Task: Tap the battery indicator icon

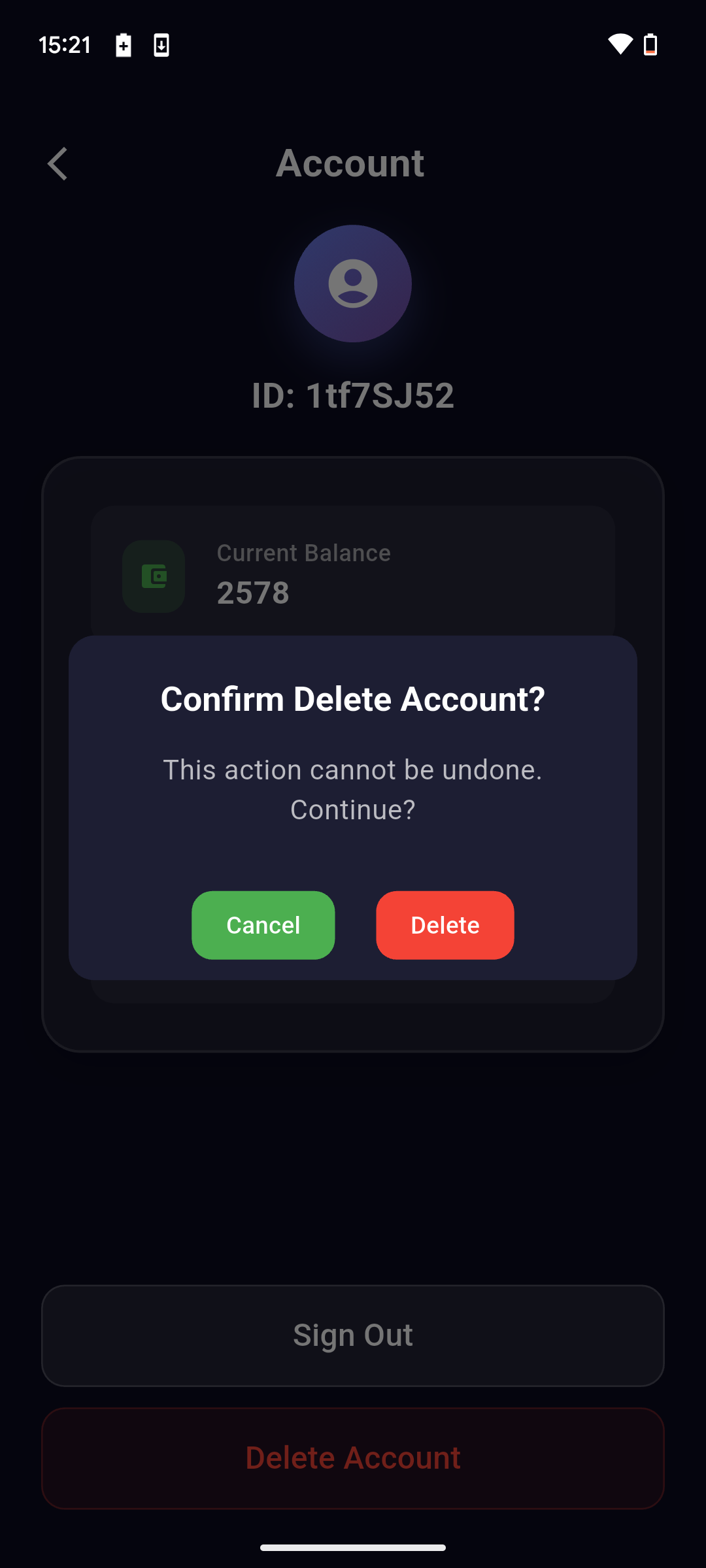Action: pos(651,44)
